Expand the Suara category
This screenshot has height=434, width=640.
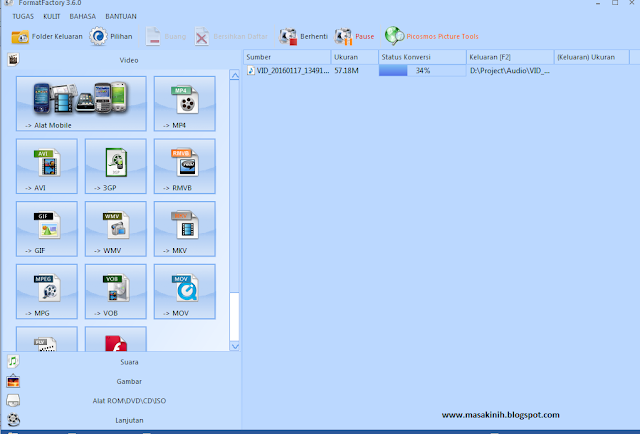[122, 362]
